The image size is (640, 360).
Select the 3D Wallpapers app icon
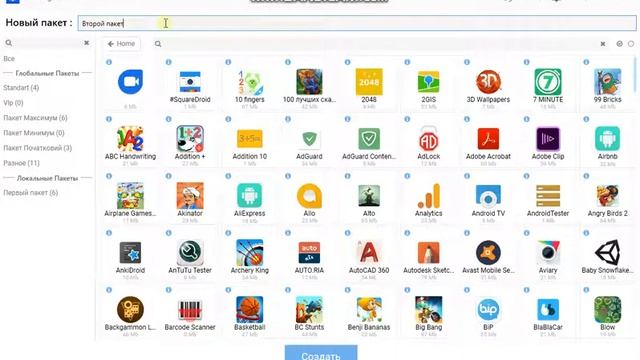[x=488, y=82]
